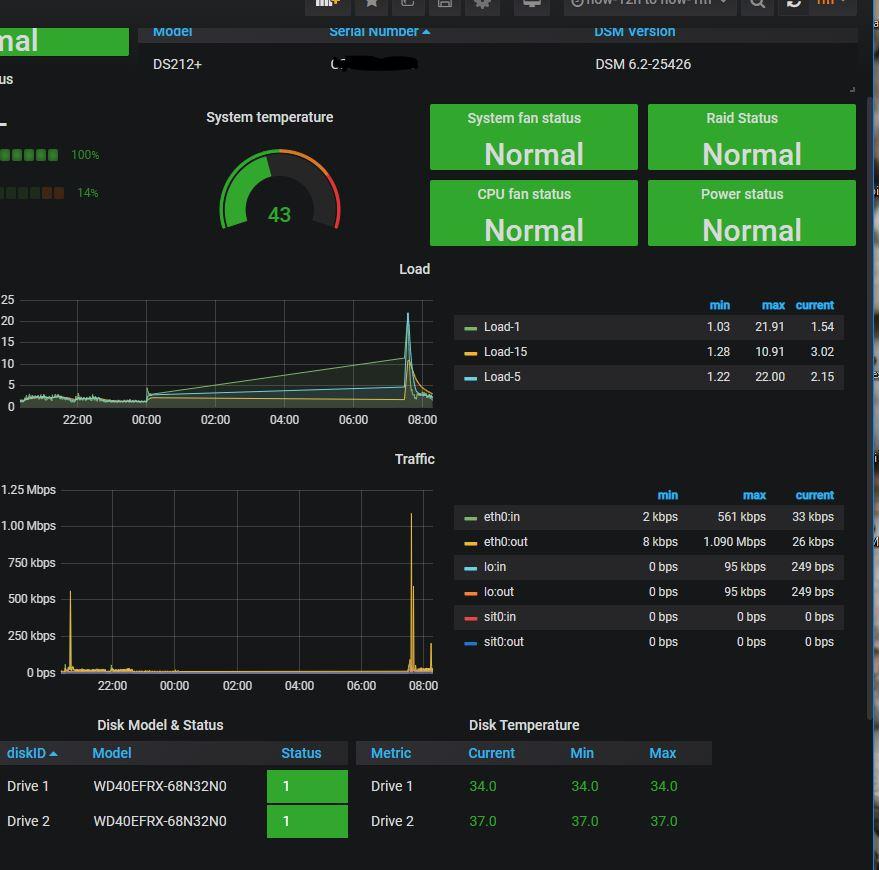Sort by the Serial Number column header
This screenshot has height=870, width=879.
pyautogui.click(x=379, y=32)
